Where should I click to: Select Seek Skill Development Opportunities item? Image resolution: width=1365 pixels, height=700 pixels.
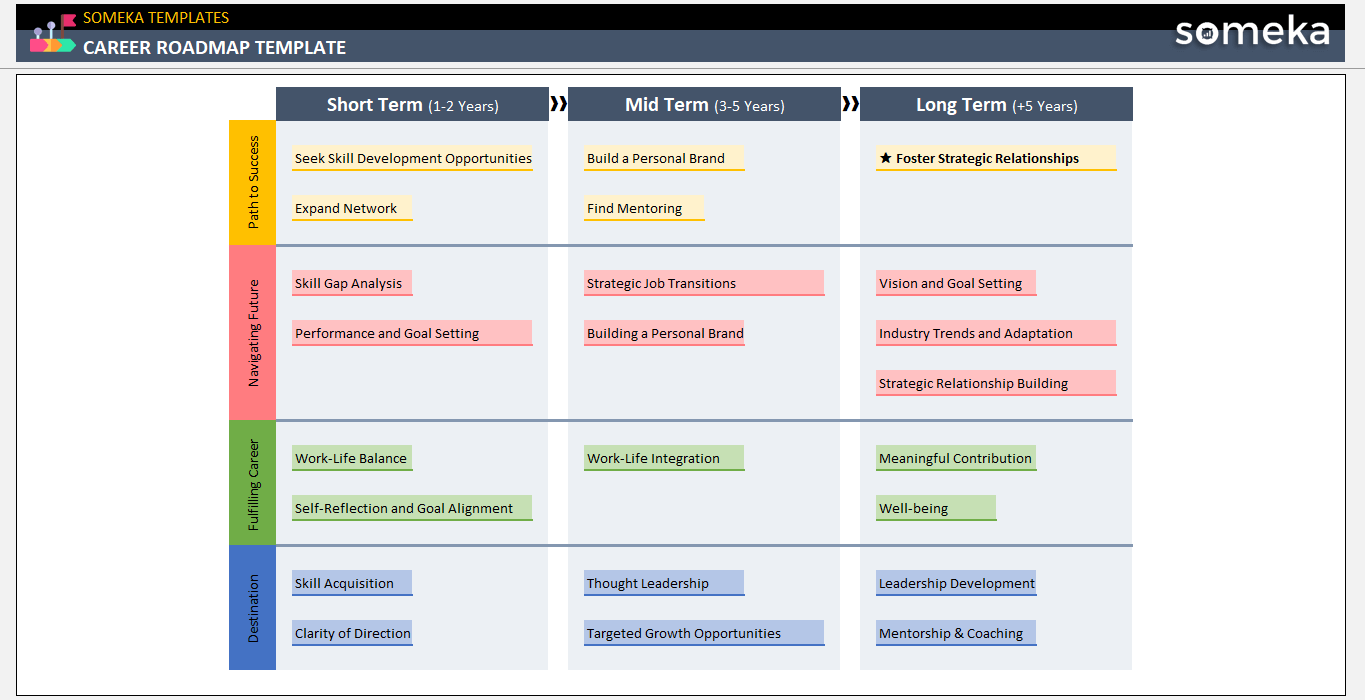pyautogui.click(x=412, y=158)
